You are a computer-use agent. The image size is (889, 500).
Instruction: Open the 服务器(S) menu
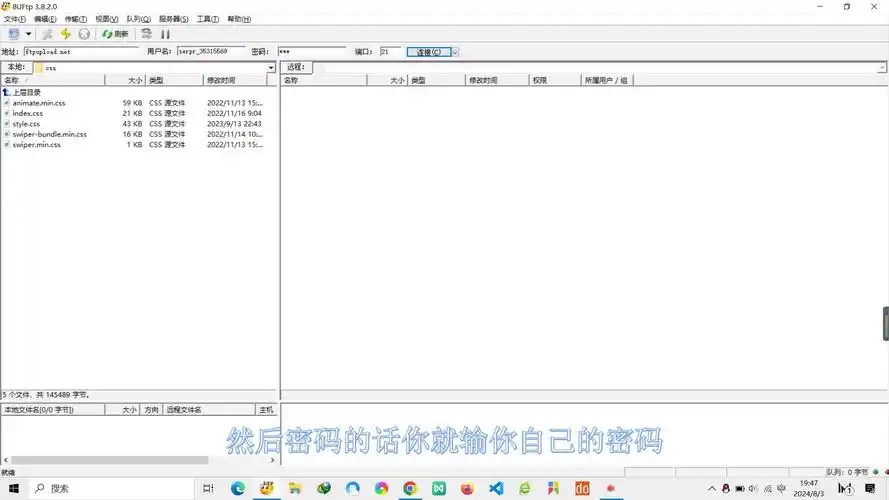point(173,19)
